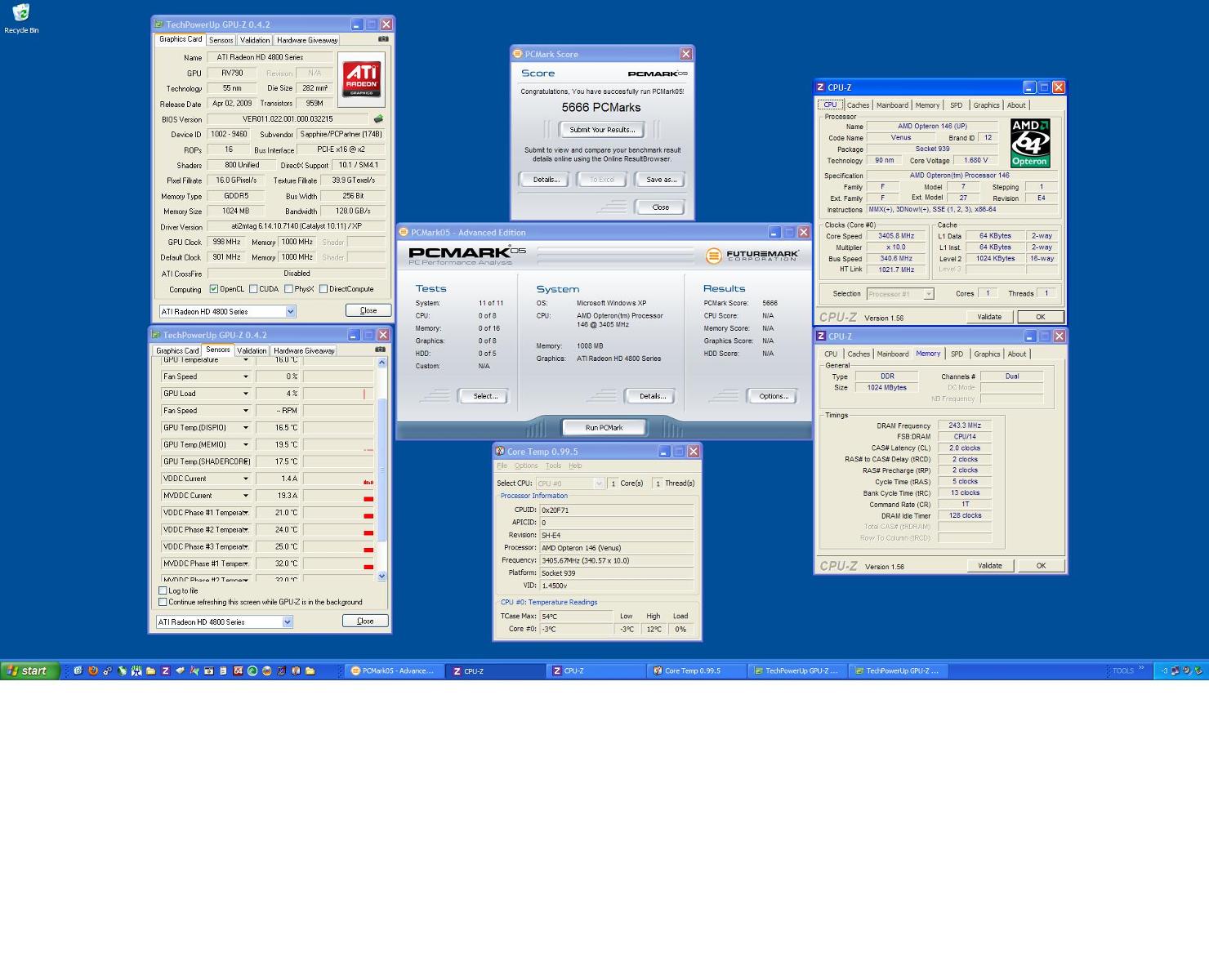Open Core Temp Select CPU dropdown
Viewport: 1209px width, 980px height.
(599, 483)
